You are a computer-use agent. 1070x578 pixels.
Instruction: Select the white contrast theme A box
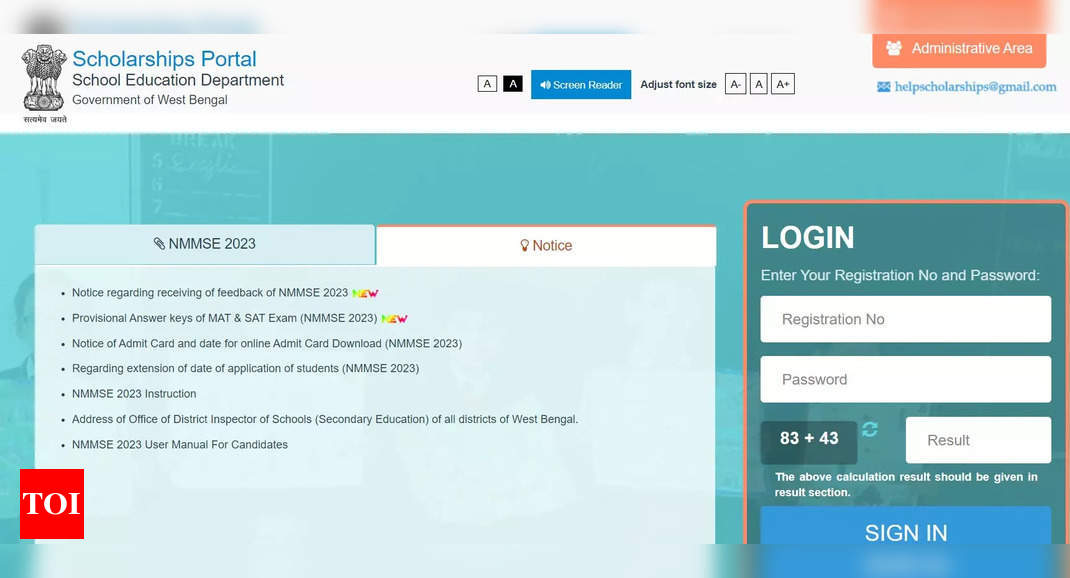click(487, 84)
